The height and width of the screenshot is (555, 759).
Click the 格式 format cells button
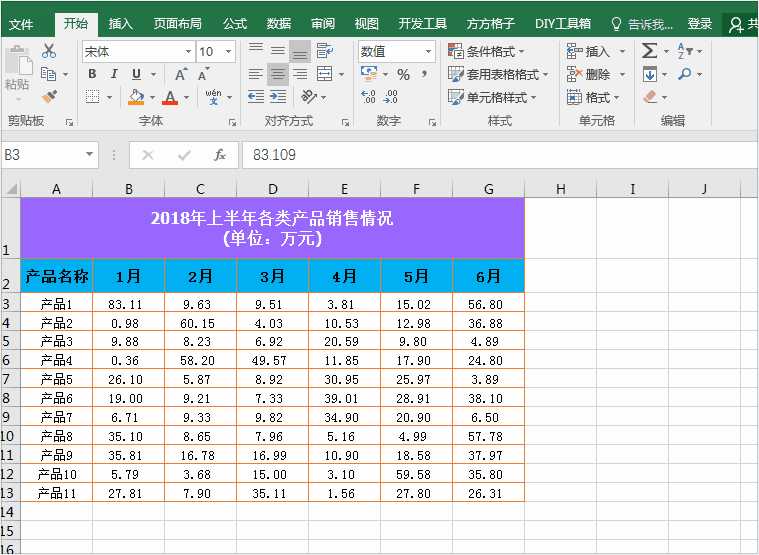click(593, 97)
